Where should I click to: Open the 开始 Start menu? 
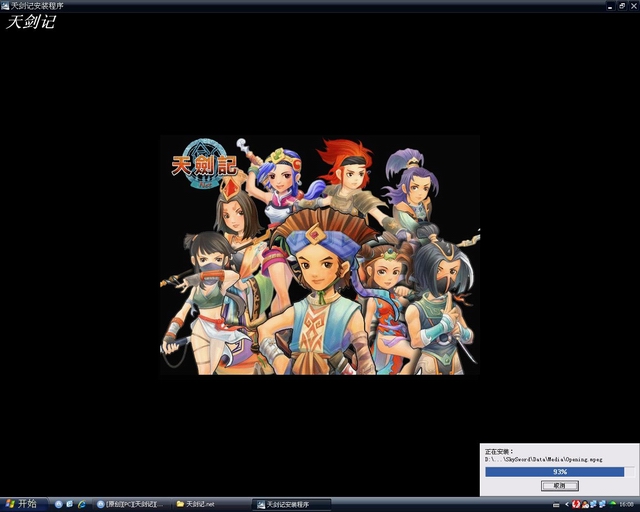pyautogui.click(x=23, y=504)
